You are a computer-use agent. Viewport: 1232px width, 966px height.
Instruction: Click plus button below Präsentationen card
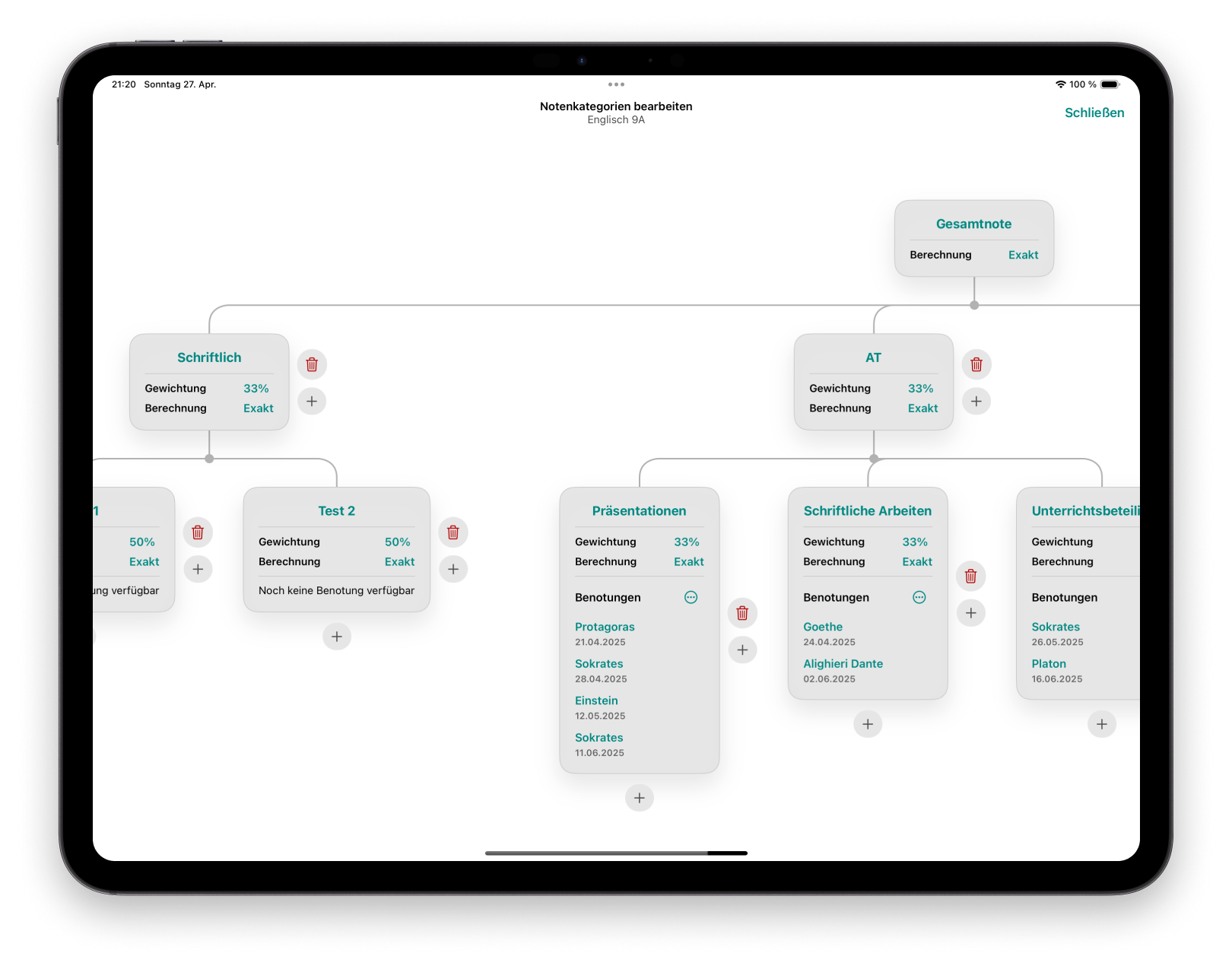coord(640,798)
